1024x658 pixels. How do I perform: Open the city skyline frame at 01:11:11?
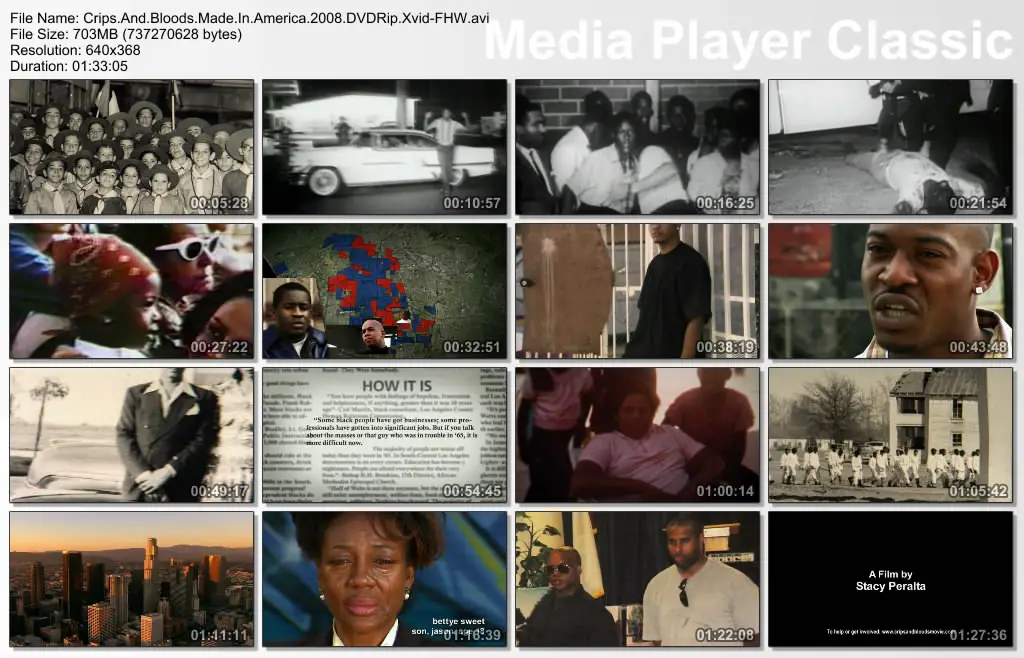132,579
